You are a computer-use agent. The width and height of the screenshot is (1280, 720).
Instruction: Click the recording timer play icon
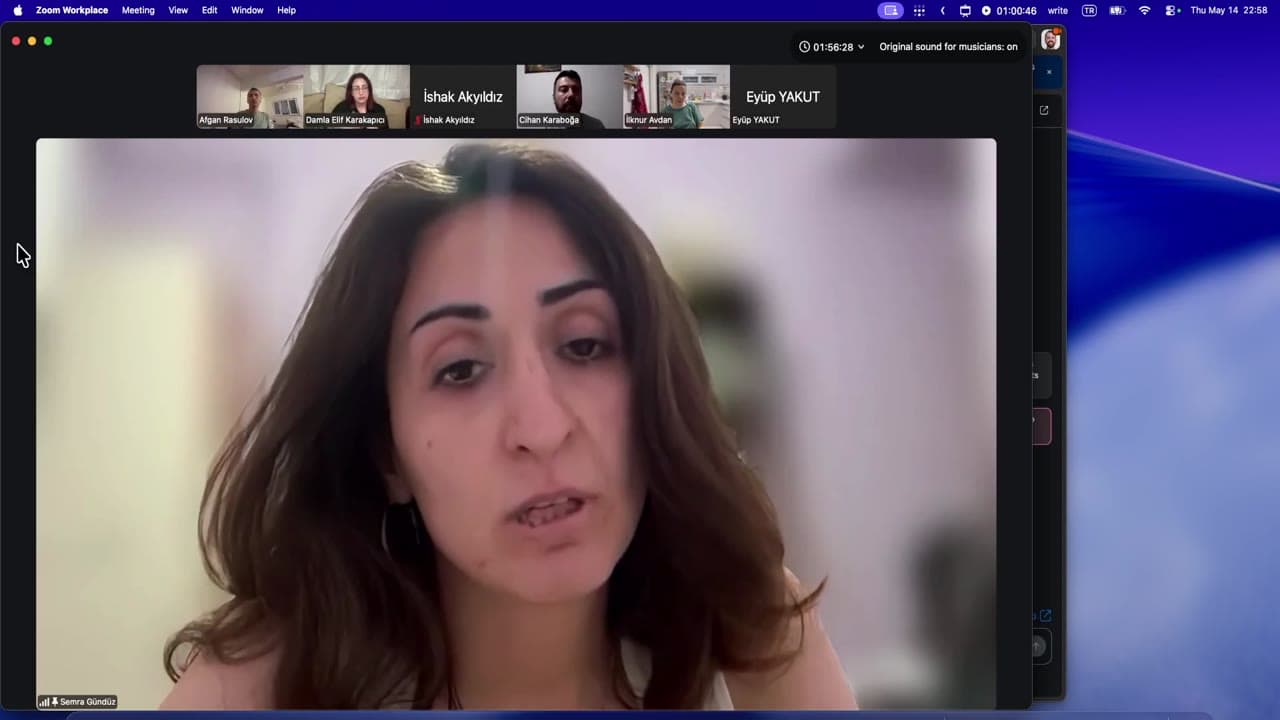[986, 10]
